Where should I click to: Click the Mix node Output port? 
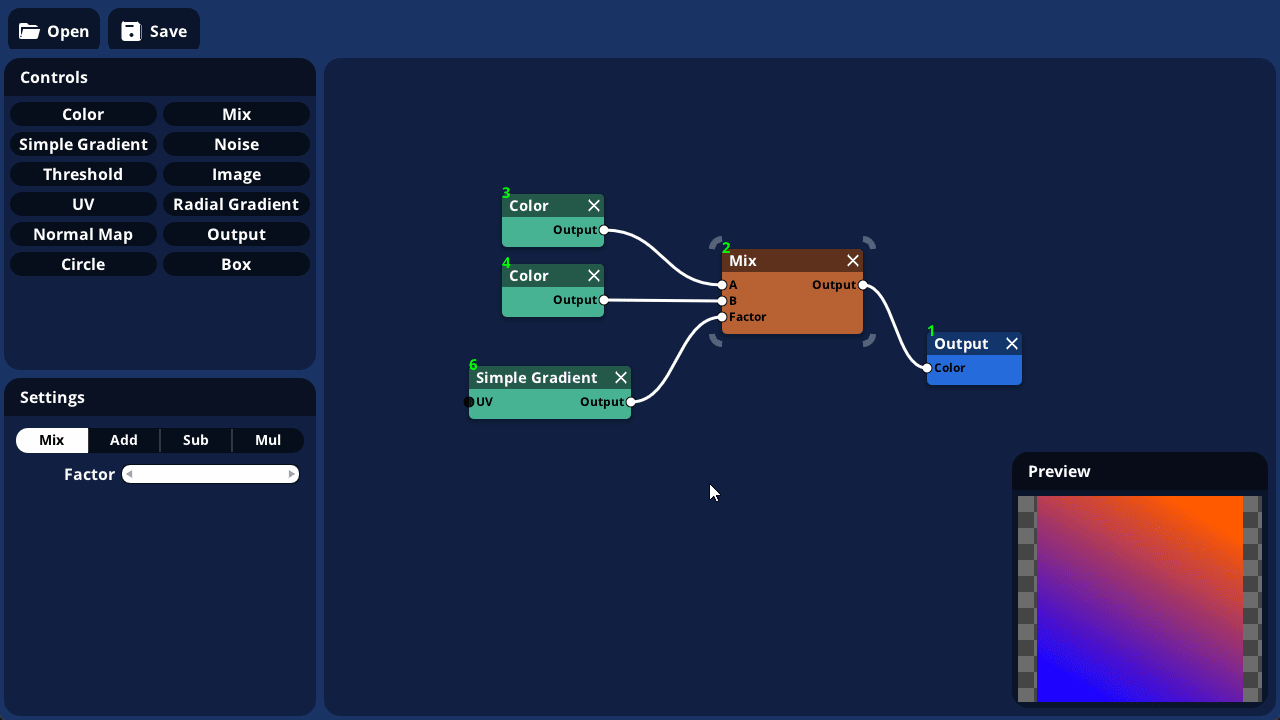863,285
